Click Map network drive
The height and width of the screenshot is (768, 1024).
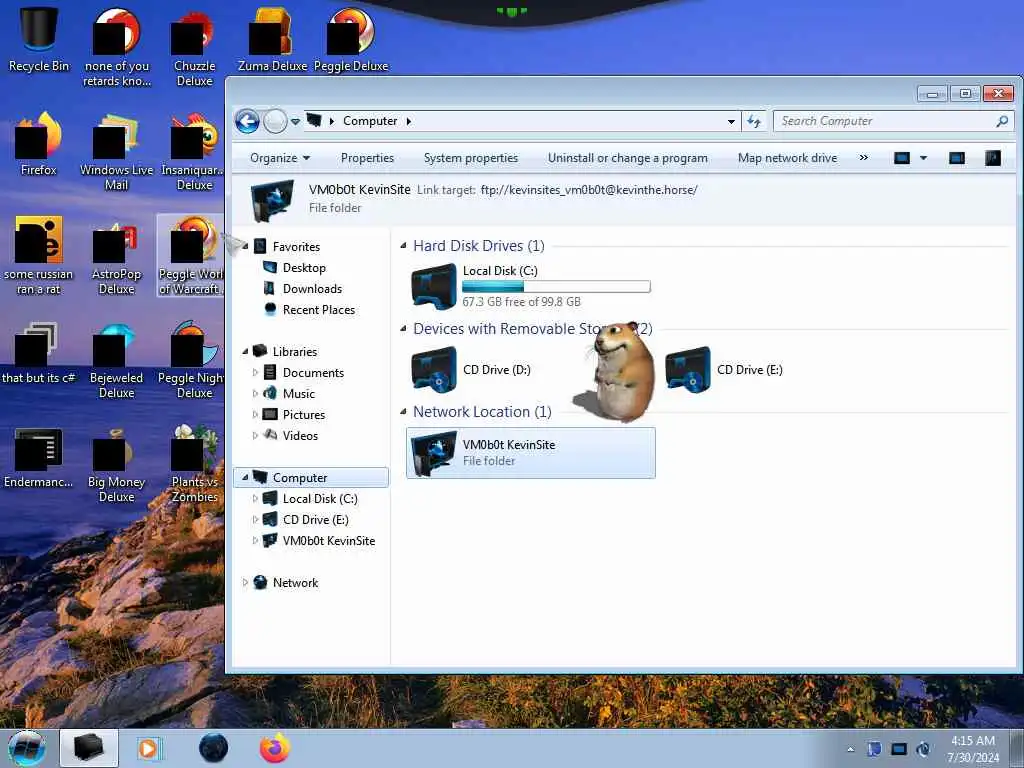point(788,158)
